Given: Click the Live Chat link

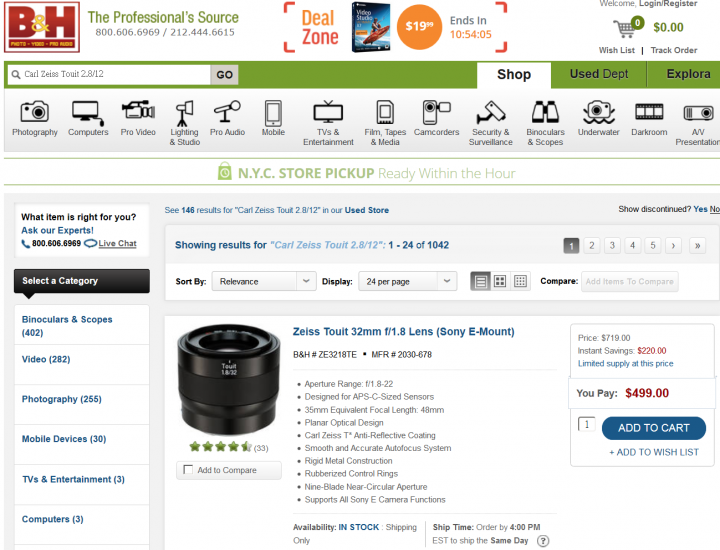Looking at the screenshot, I should [x=118, y=243].
